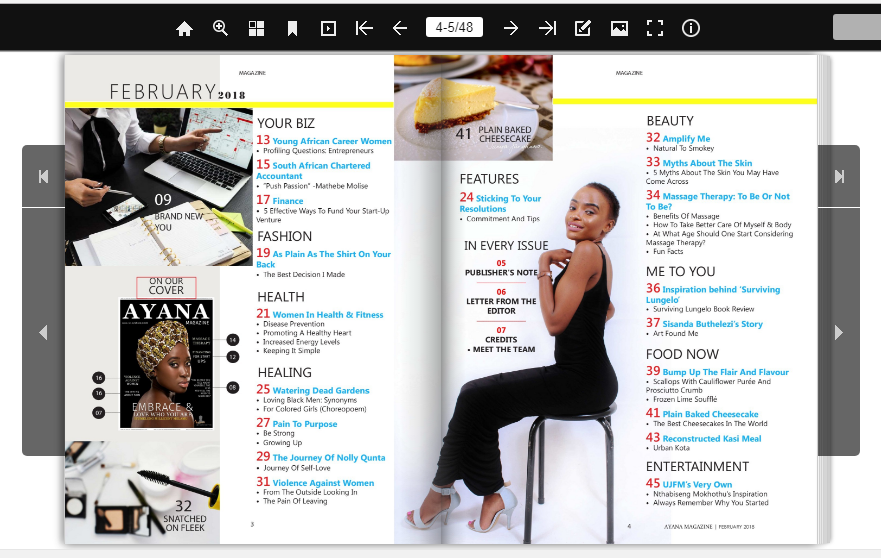Click the ENTERTAINMENT section heading
This screenshot has width=881, height=558.
(697, 466)
